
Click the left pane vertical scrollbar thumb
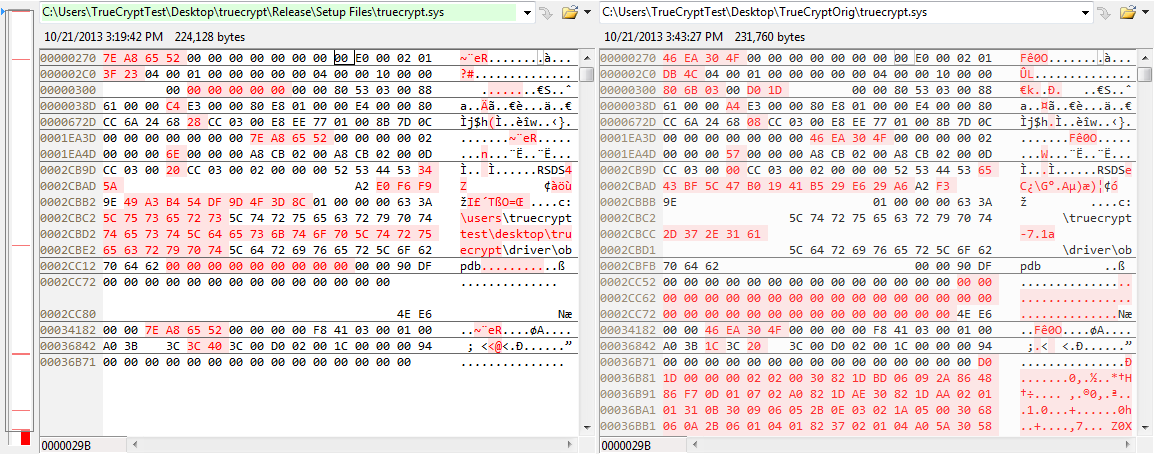(x=587, y=74)
